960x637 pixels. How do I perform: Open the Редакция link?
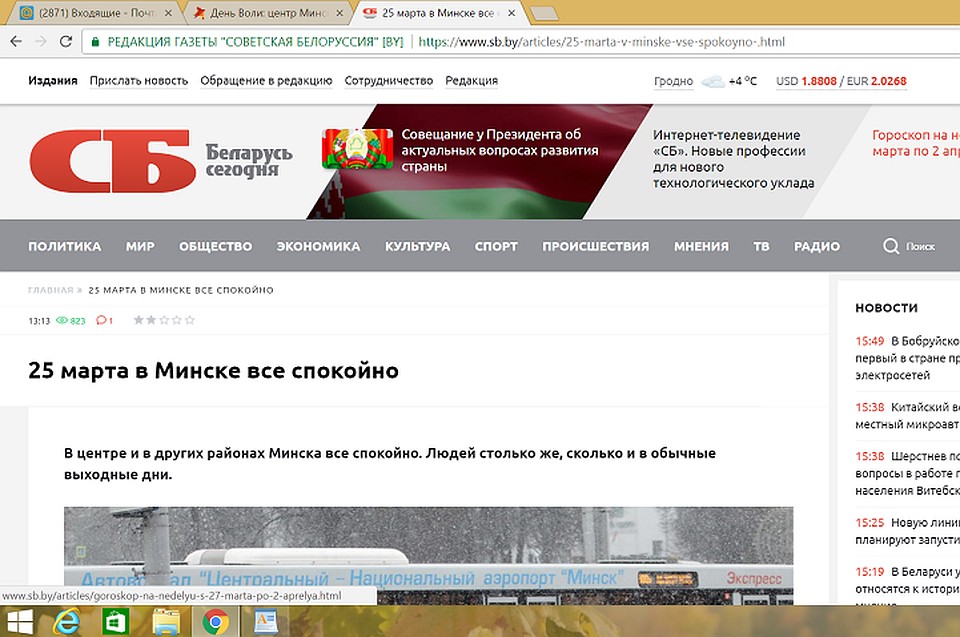pyautogui.click(x=471, y=81)
